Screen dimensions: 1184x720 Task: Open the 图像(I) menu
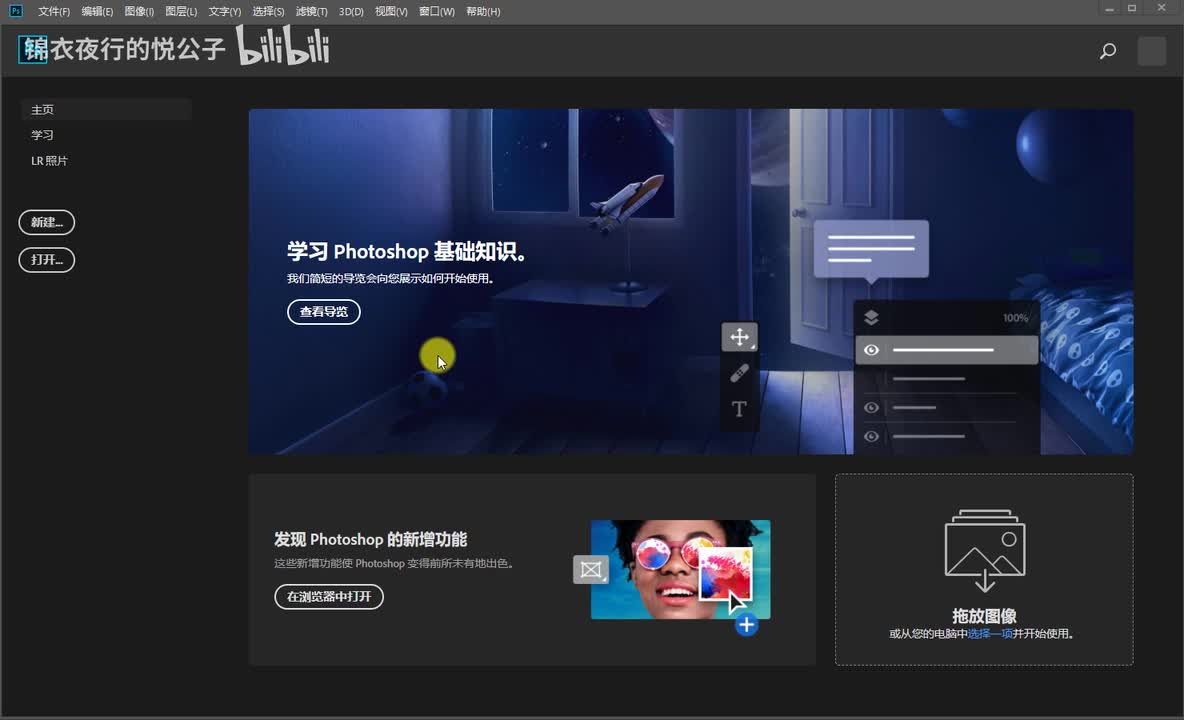pyautogui.click(x=139, y=11)
